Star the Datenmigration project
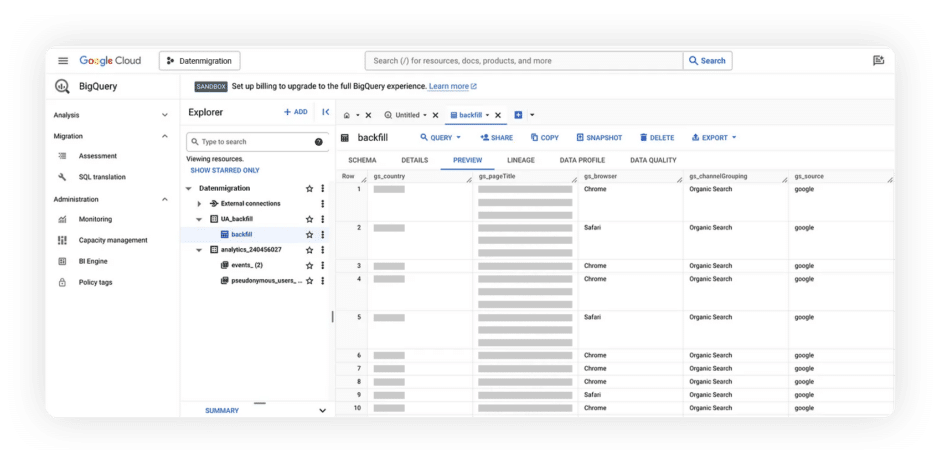940x461 pixels. [x=309, y=188]
